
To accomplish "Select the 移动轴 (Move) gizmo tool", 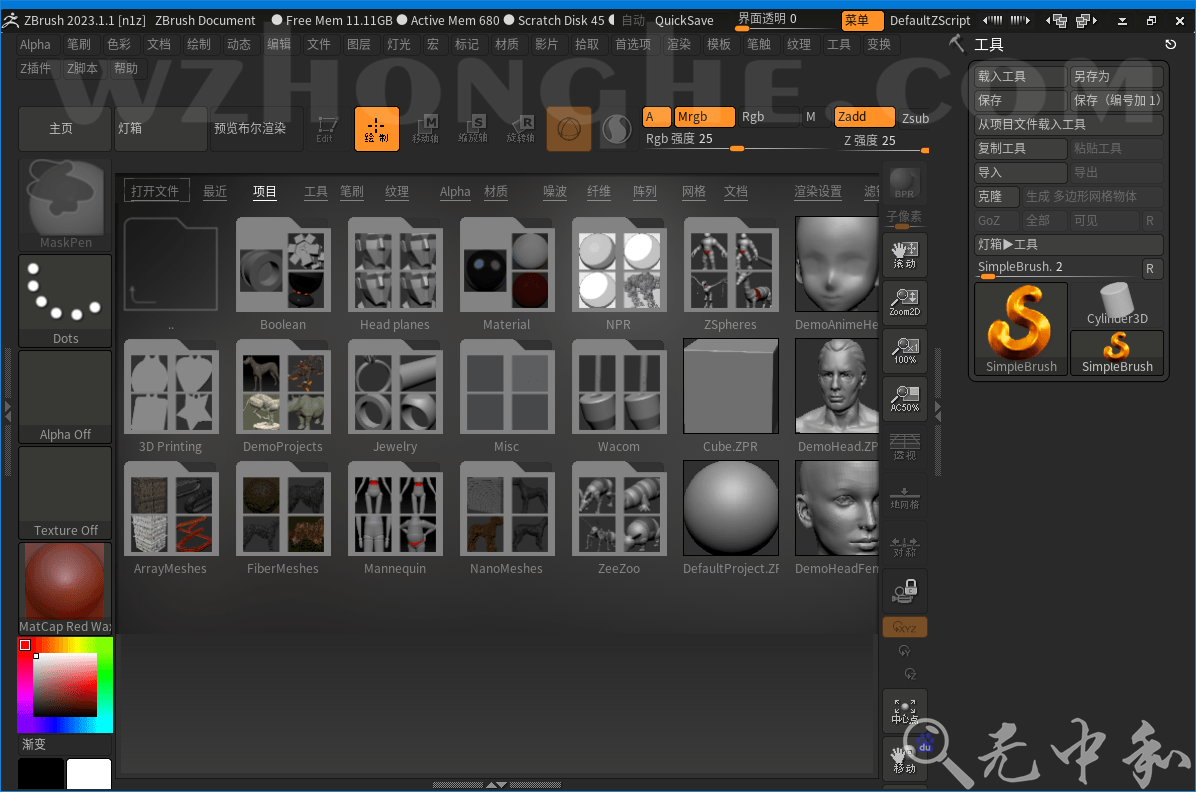I will point(426,129).
